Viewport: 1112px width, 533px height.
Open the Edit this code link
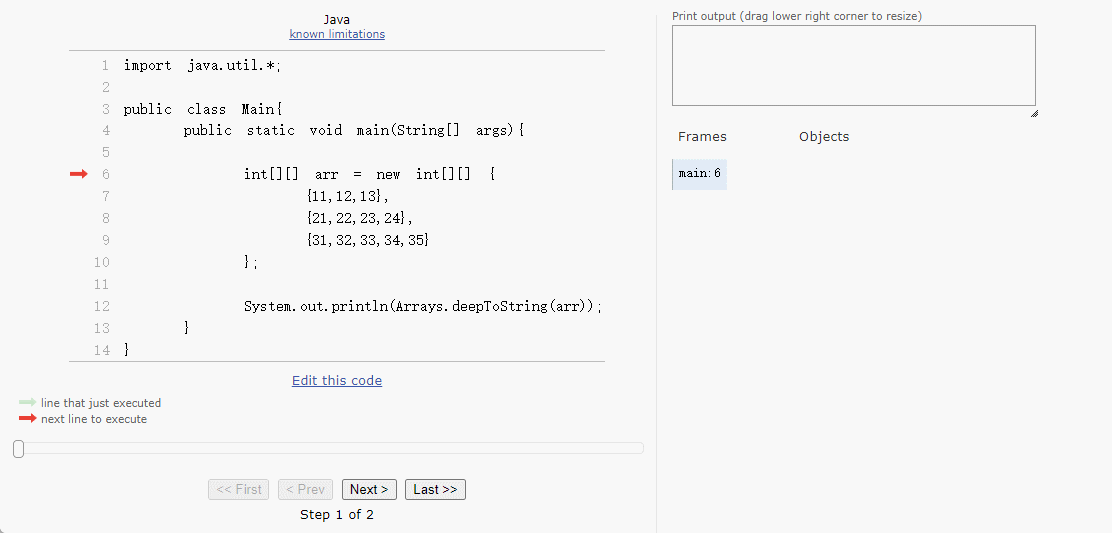coord(337,381)
